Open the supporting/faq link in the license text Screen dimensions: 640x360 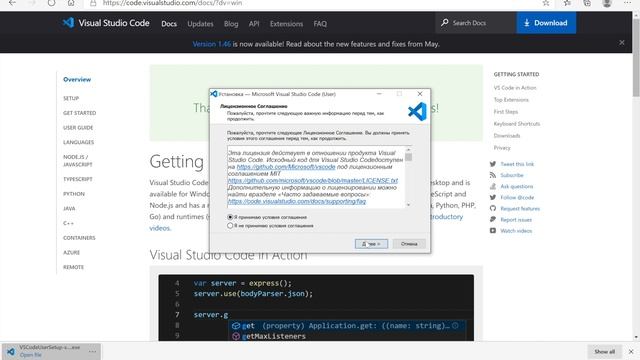point(297,201)
